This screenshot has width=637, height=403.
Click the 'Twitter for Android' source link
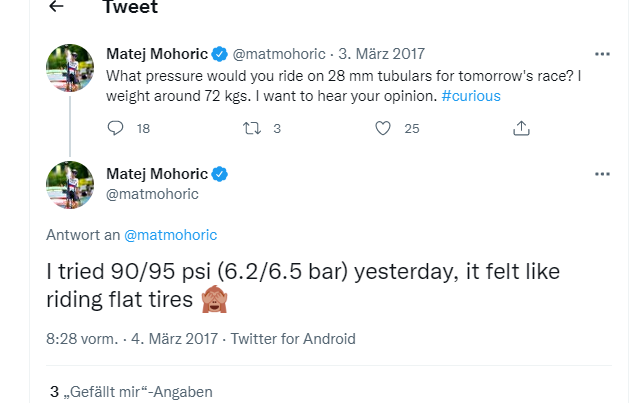[x=293, y=339]
